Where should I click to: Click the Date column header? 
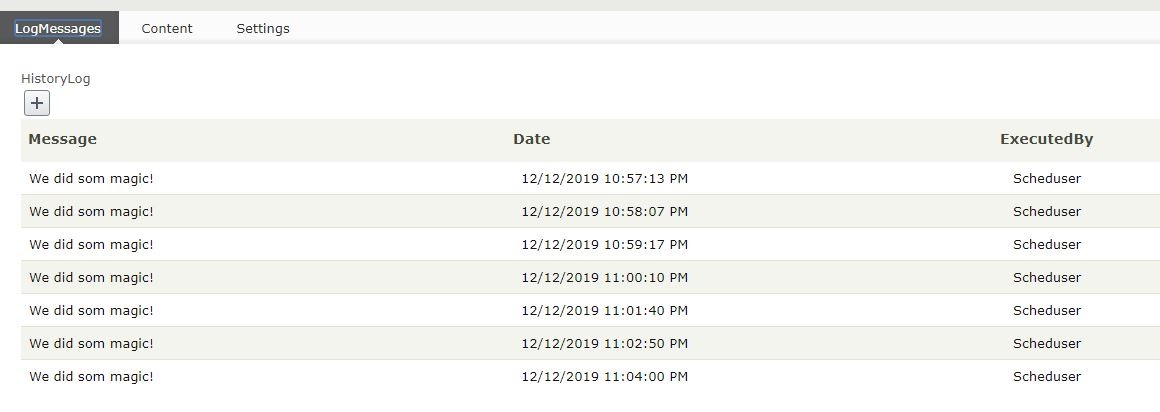(x=531, y=139)
